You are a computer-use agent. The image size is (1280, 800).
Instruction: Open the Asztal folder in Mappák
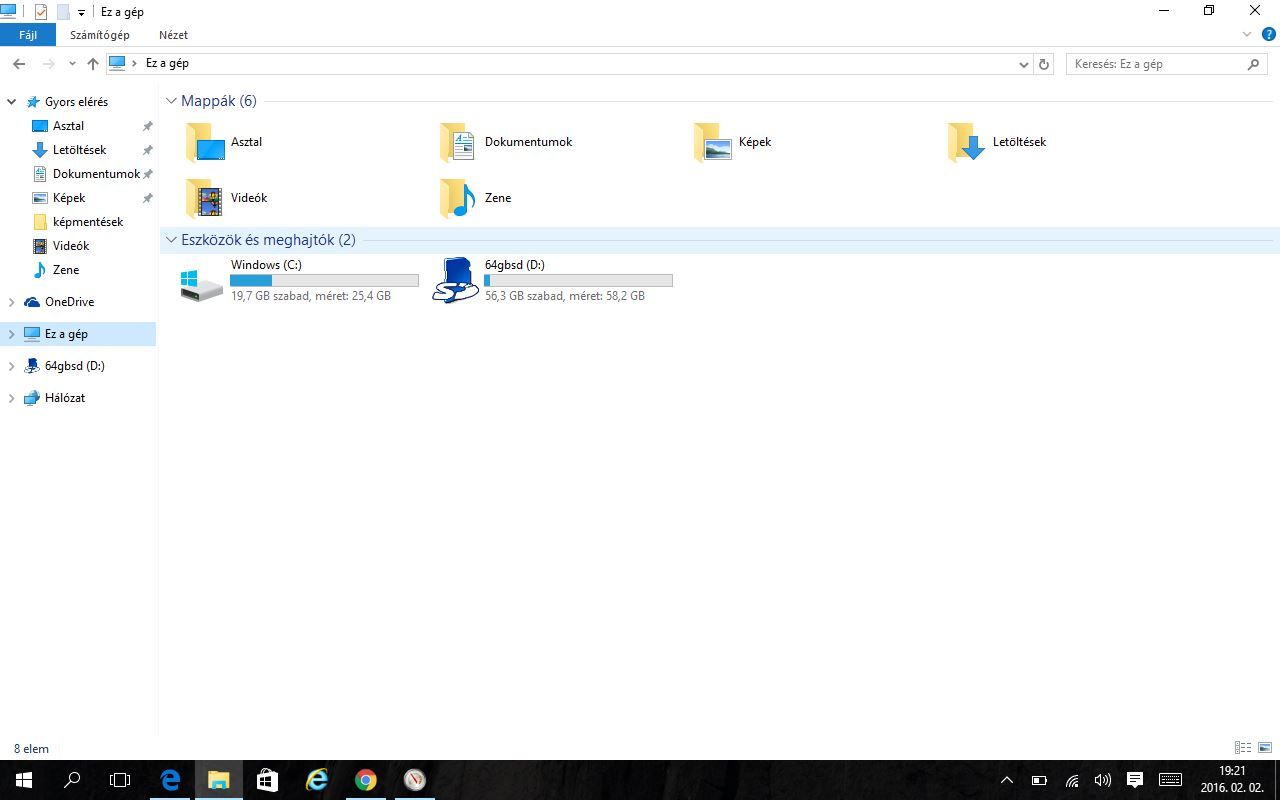tap(224, 142)
